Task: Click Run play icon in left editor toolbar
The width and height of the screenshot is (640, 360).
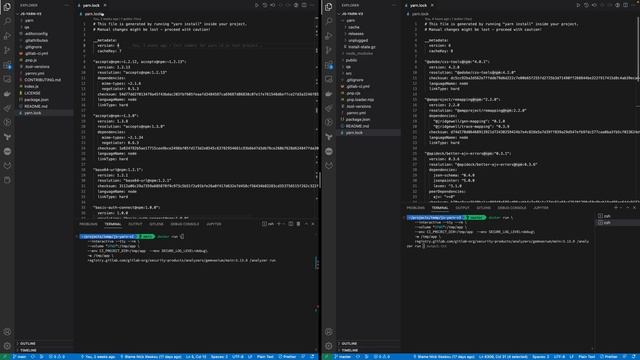Action: click(x=257, y=5)
